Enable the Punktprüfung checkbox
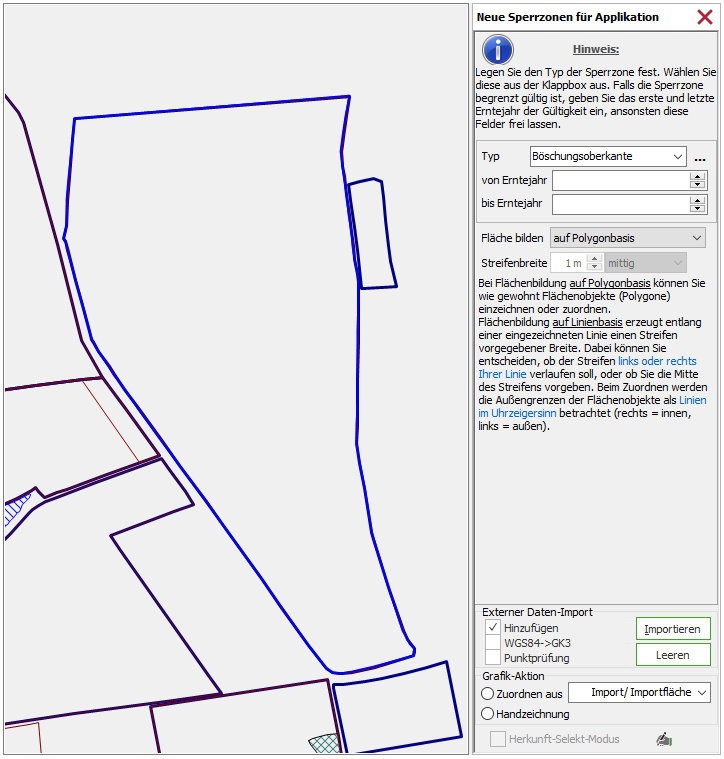Viewport: 724px width, 759px height. point(493,658)
